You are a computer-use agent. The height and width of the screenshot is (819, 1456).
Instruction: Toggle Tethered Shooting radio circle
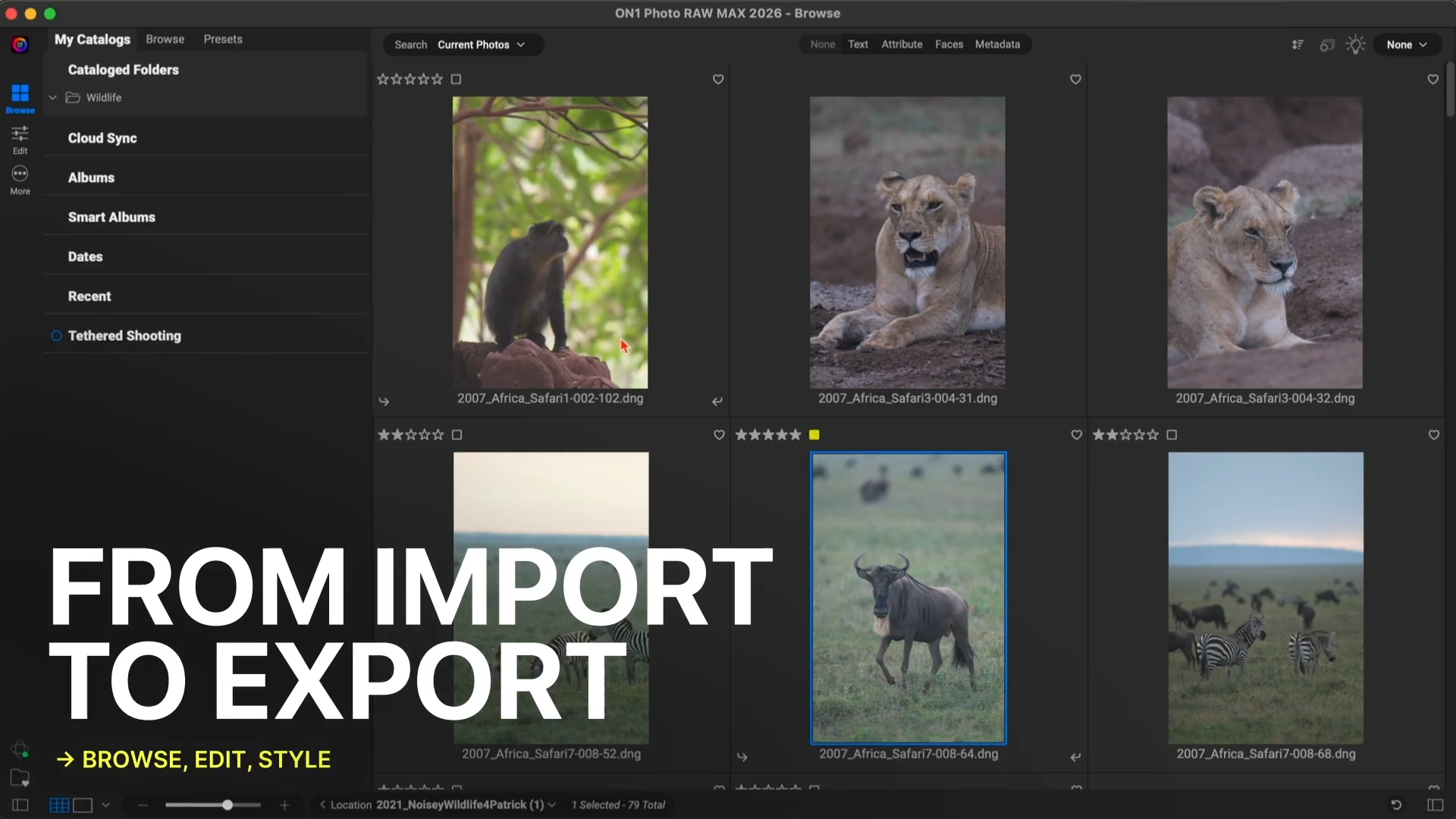(x=56, y=336)
